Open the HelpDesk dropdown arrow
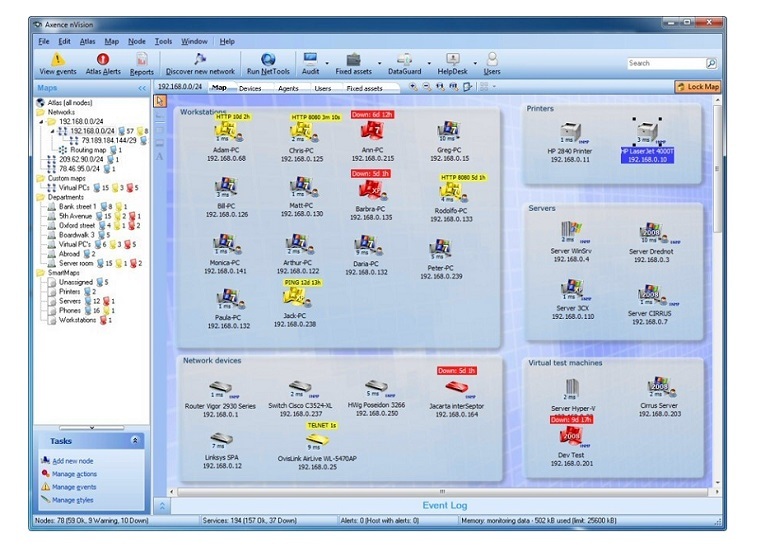 (475, 64)
